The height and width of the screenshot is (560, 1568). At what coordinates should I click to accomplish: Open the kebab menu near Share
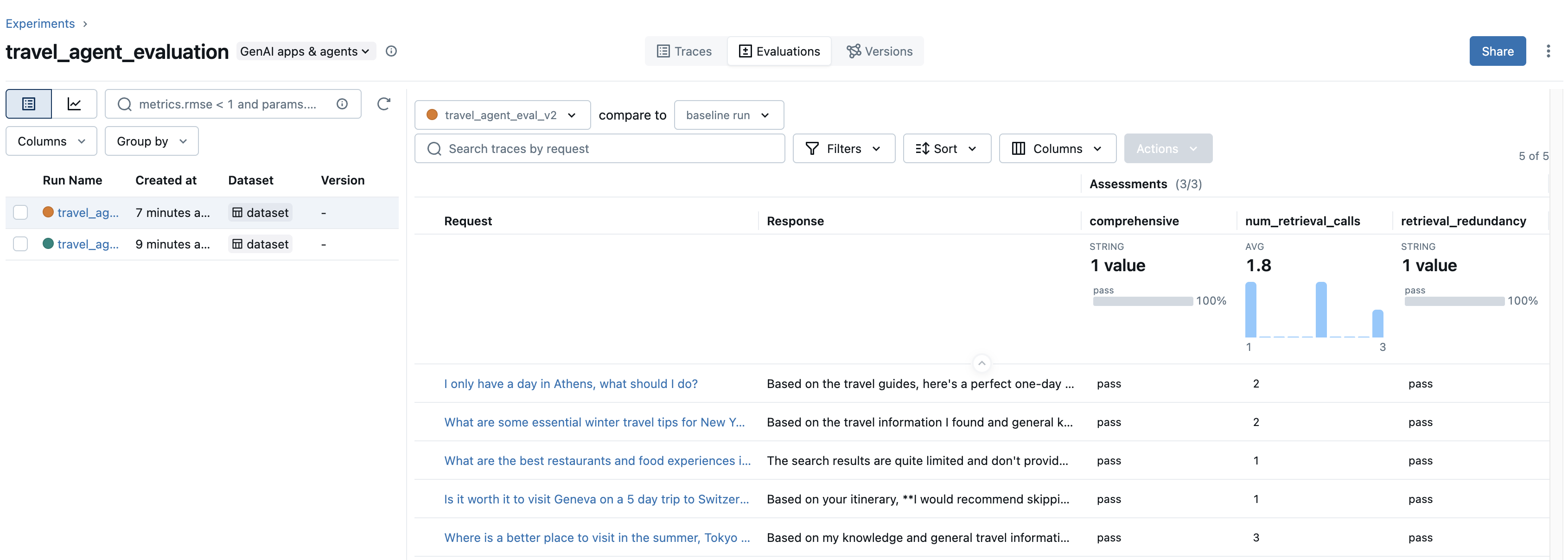pos(1549,51)
